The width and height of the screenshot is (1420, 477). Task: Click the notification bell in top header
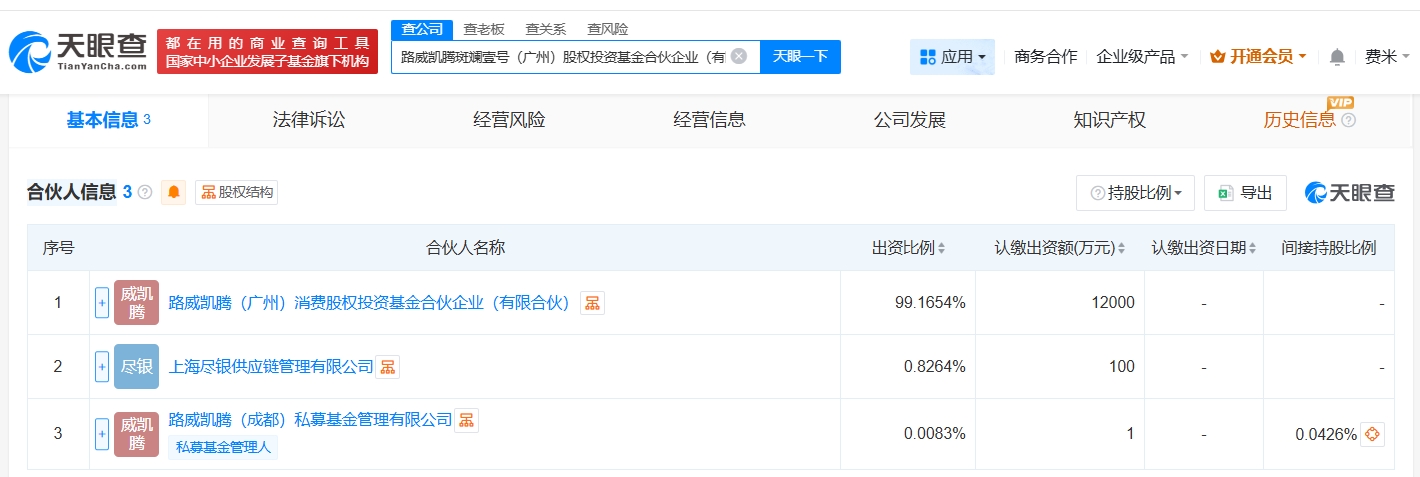pos(1337,57)
